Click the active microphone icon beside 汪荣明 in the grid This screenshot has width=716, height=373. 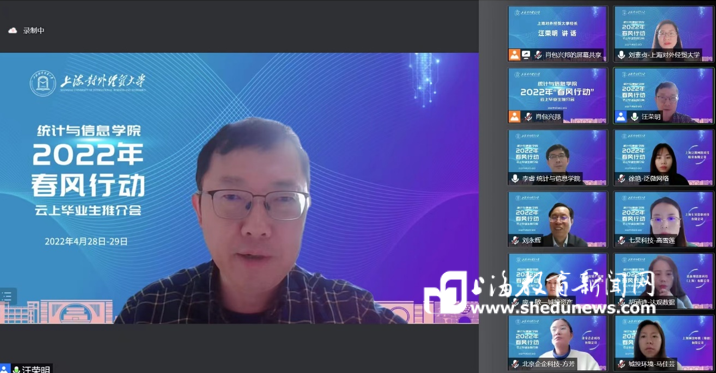[x=634, y=117]
